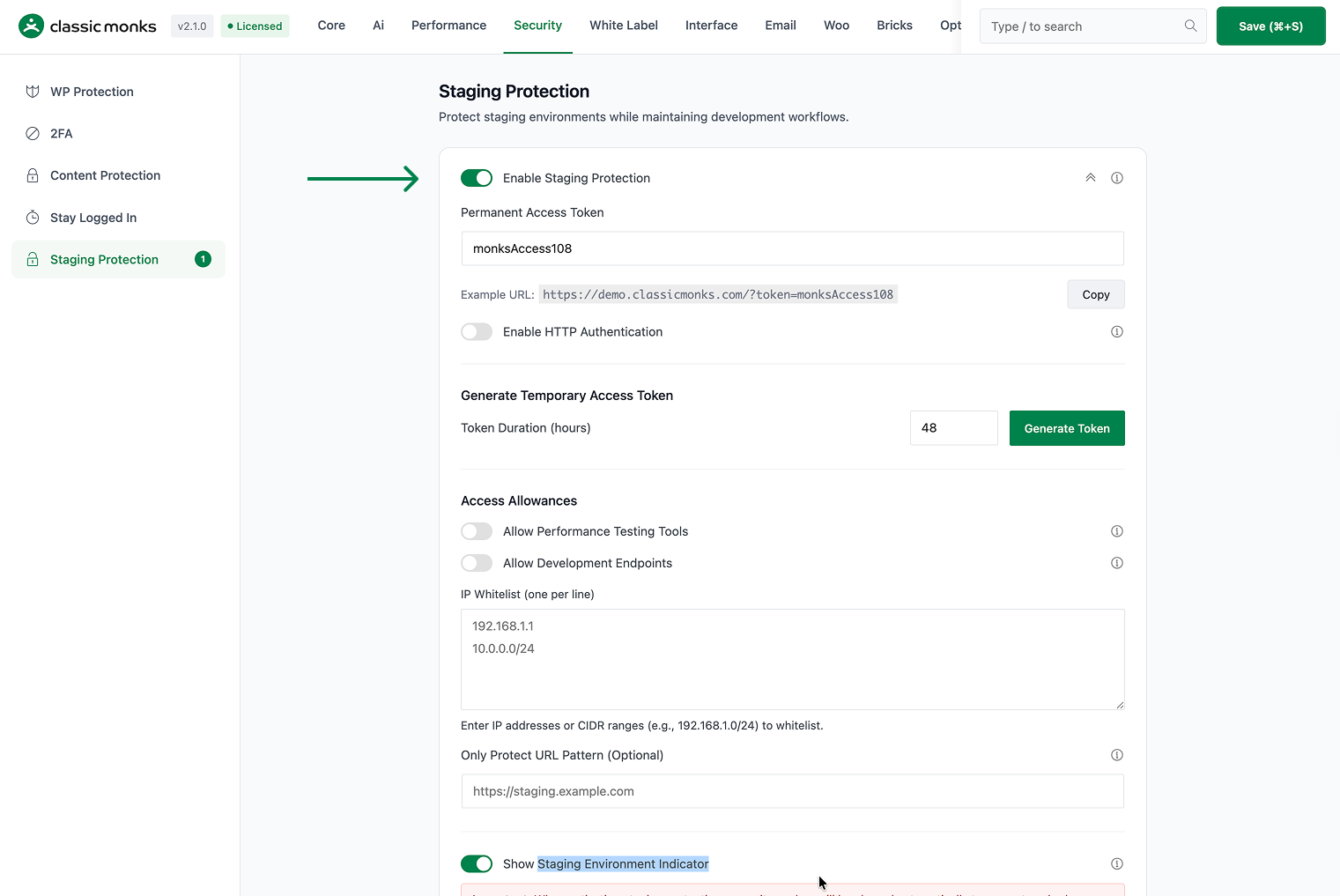Click the Content Protection lock icon

33,175
